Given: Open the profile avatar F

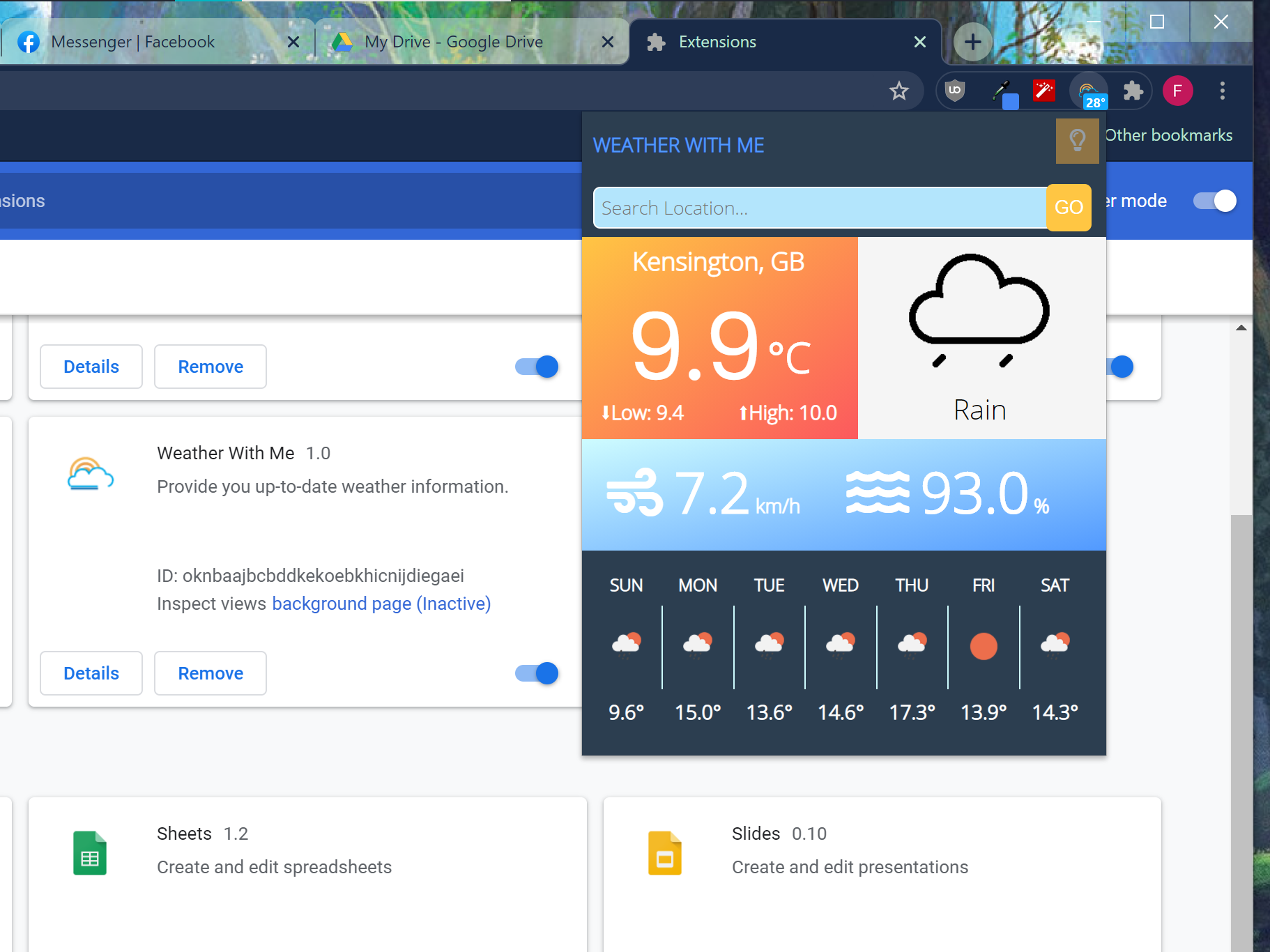Looking at the screenshot, I should pyautogui.click(x=1177, y=91).
